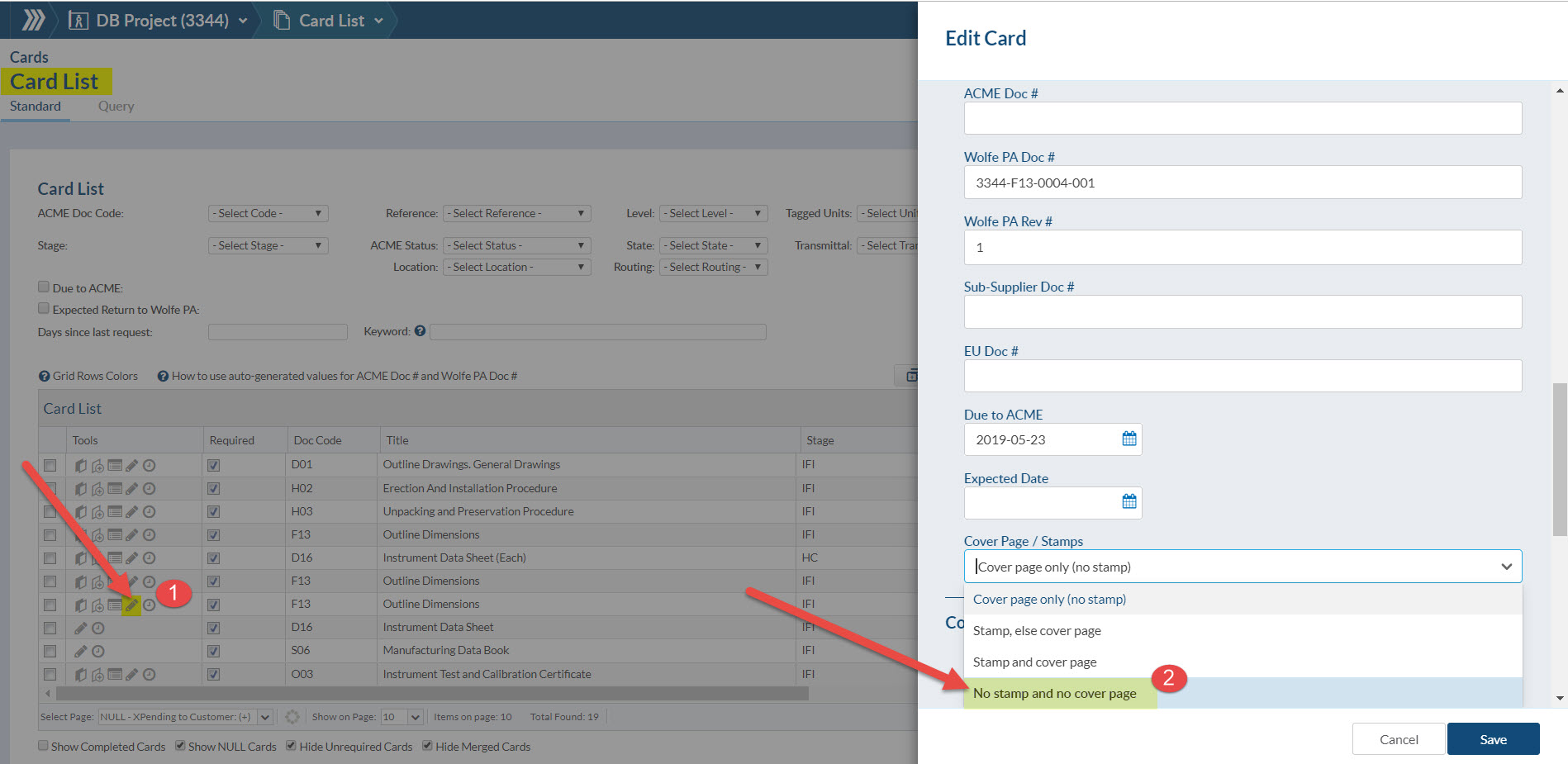Expand navigation with double-chevron icon
Screen dimensions: 1568x764
point(33,20)
